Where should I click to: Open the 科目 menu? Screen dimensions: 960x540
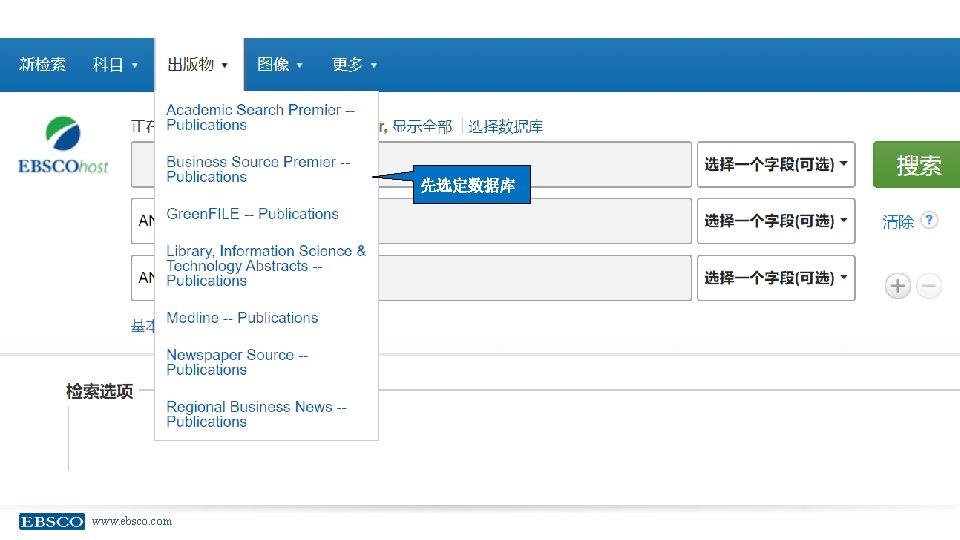coord(115,64)
